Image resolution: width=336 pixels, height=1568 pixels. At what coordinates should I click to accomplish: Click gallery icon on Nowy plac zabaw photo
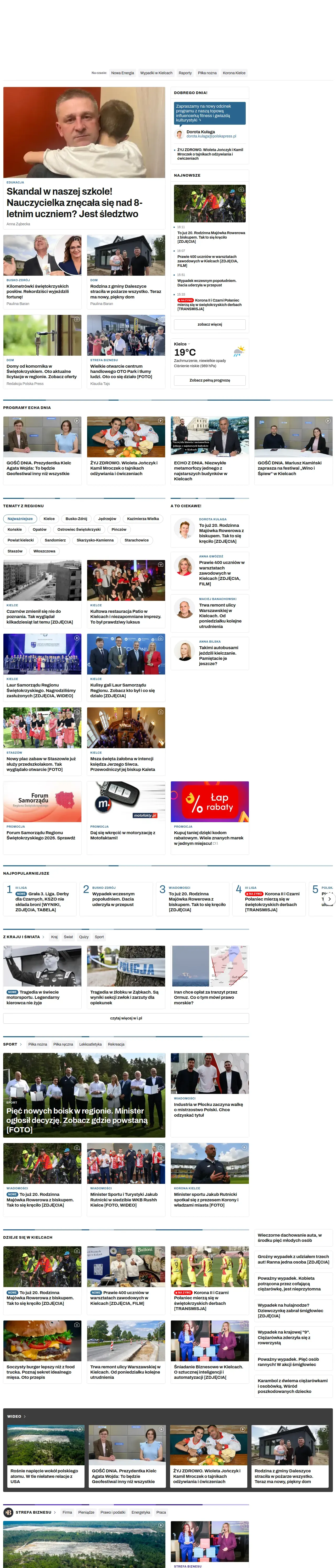pos(77,712)
